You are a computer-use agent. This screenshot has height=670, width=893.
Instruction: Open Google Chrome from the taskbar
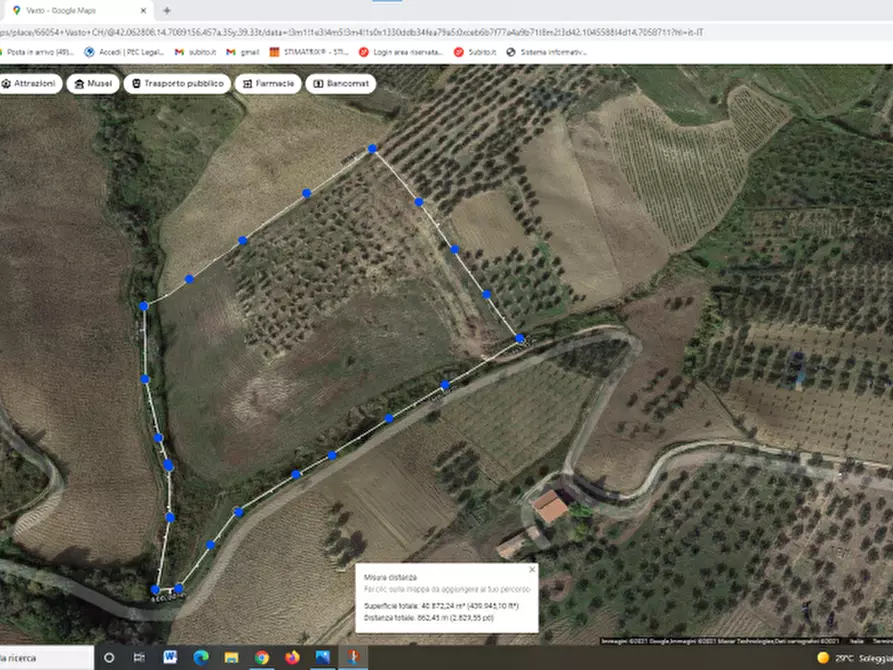(262, 658)
